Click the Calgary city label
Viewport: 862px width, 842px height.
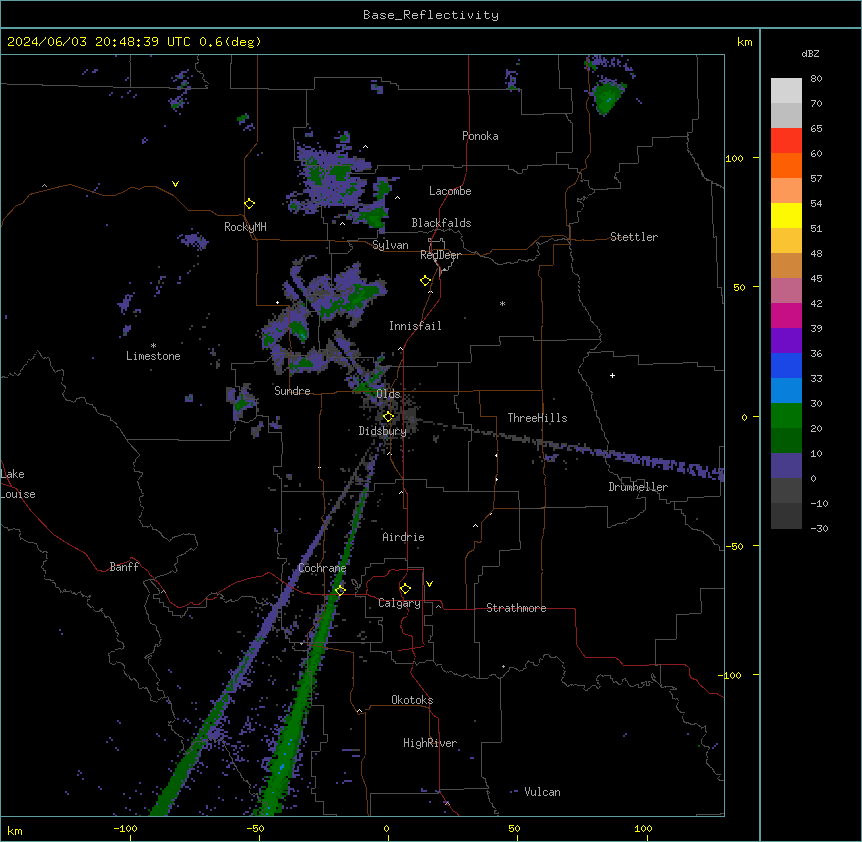point(399,603)
